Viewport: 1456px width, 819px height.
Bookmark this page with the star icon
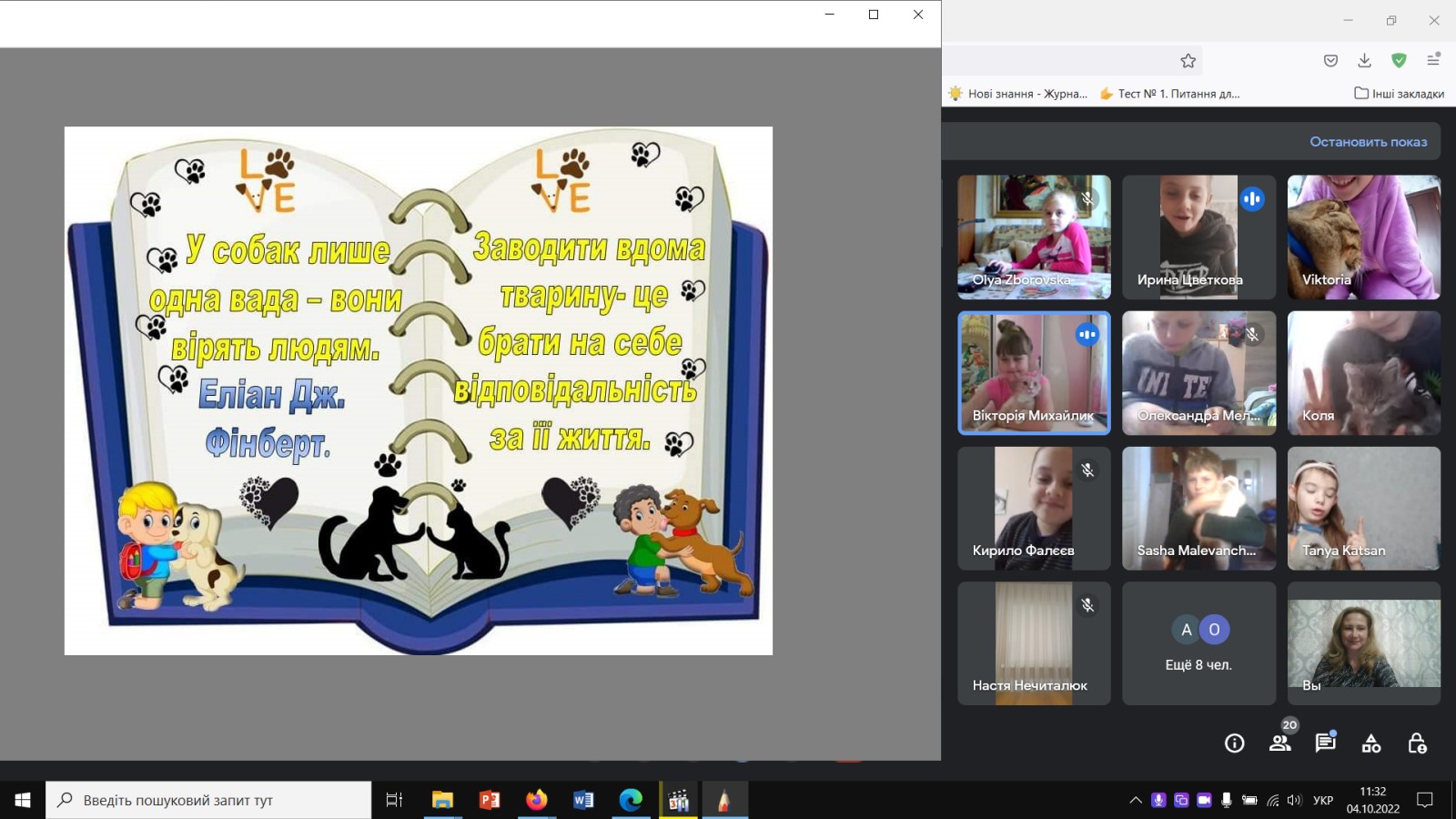(1188, 61)
